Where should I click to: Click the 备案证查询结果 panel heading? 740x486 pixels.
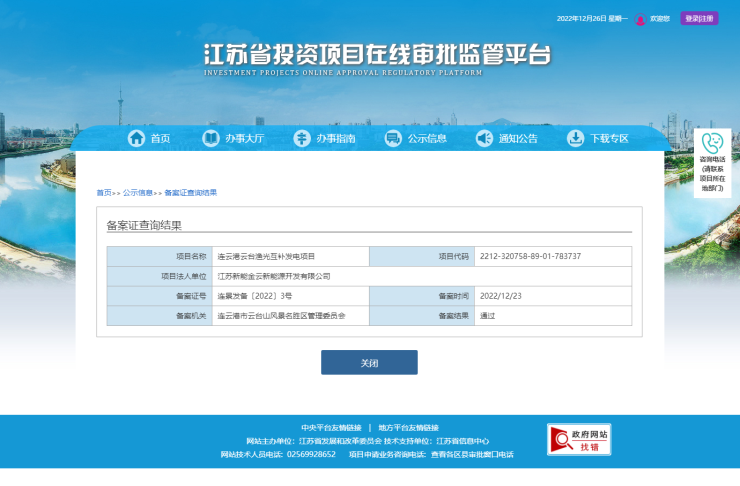(144, 225)
